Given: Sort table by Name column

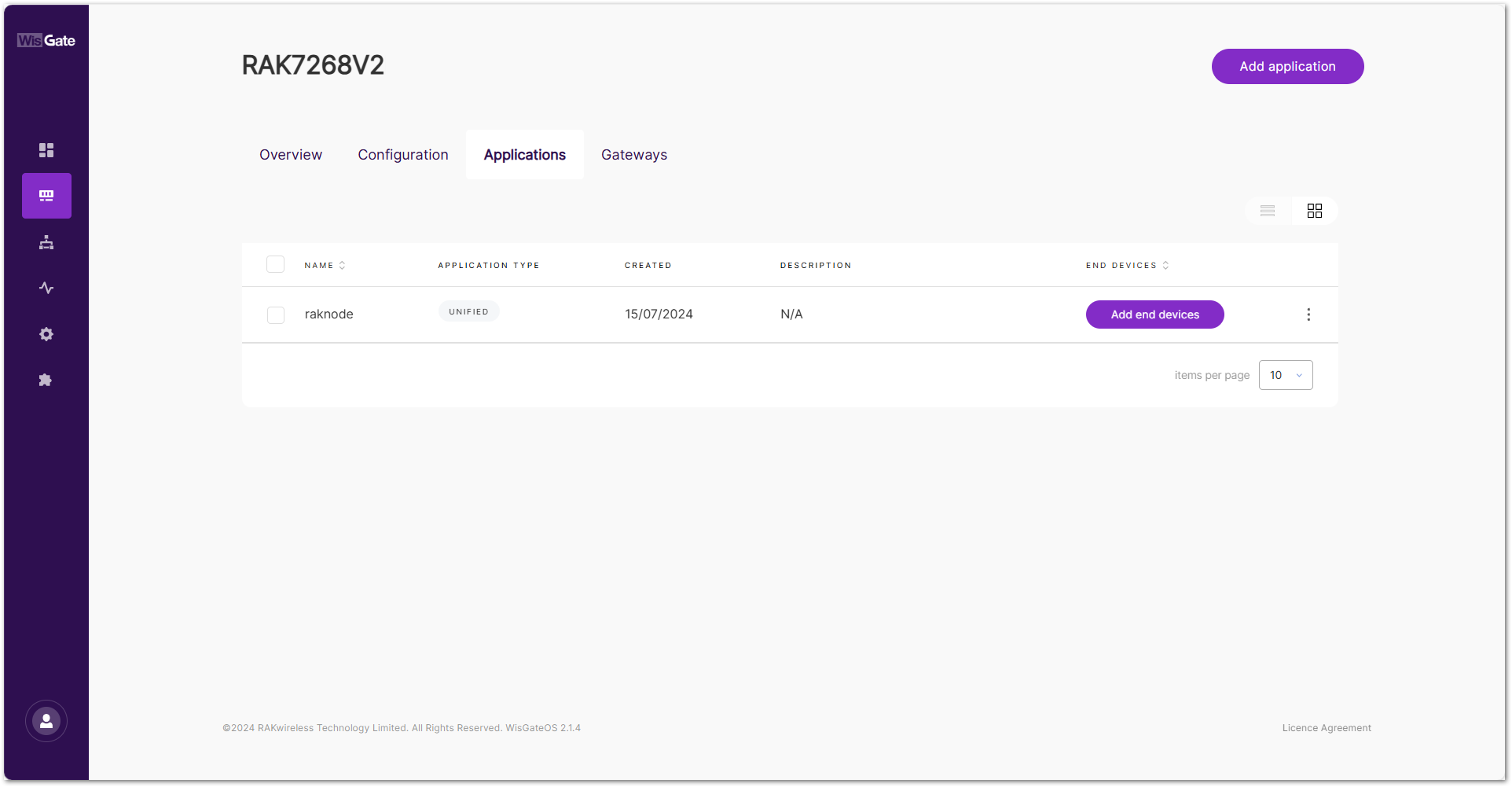Looking at the screenshot, I should pyautogui.click(x=325, y=266).
